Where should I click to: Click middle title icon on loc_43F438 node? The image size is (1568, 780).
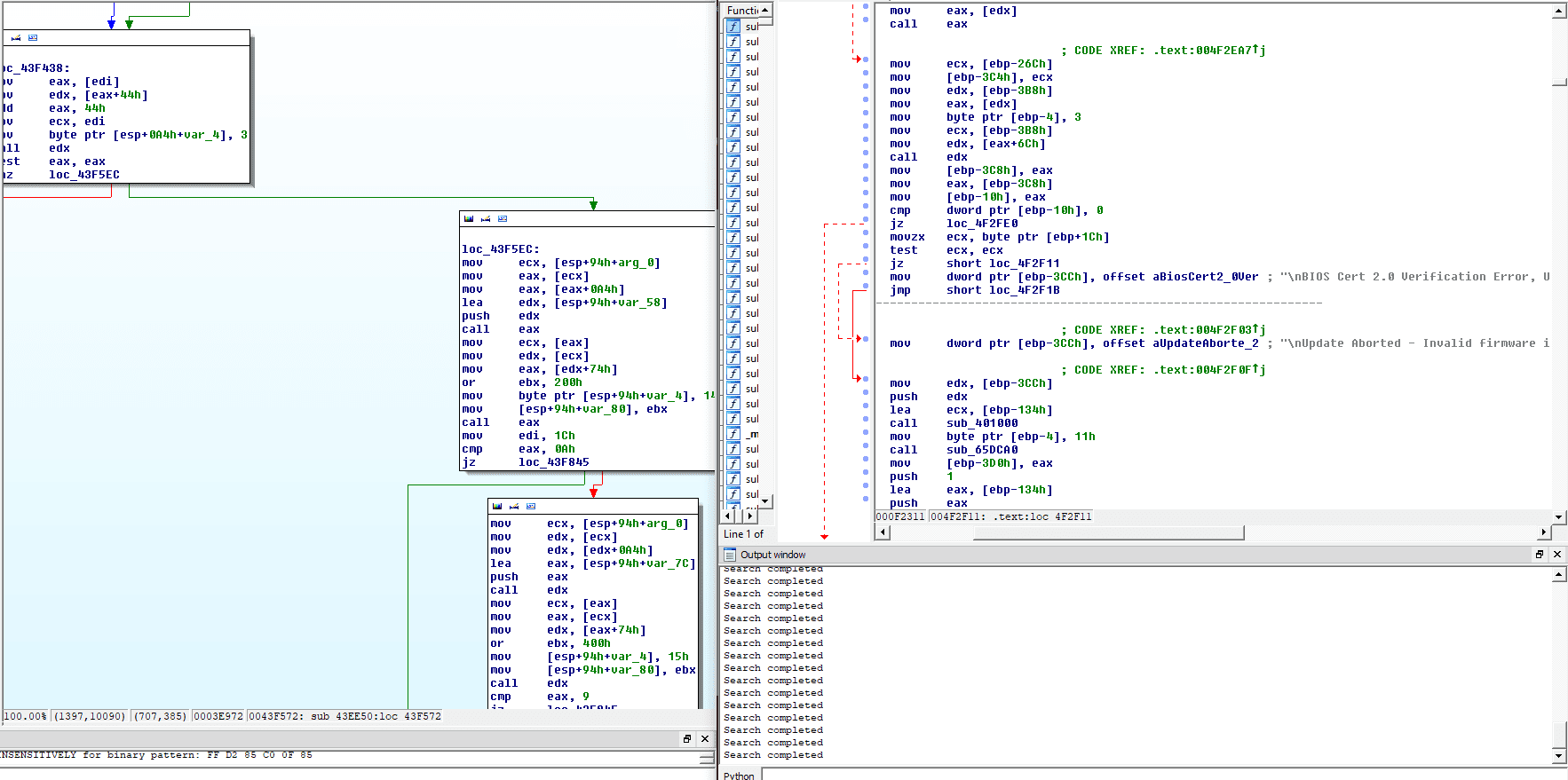(x=16, y=37)
